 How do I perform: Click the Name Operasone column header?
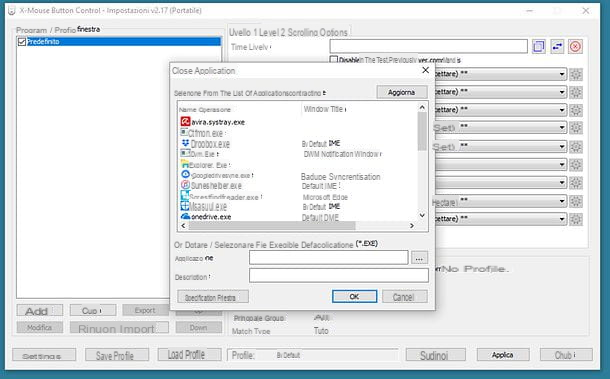click(x=205, y=110)
